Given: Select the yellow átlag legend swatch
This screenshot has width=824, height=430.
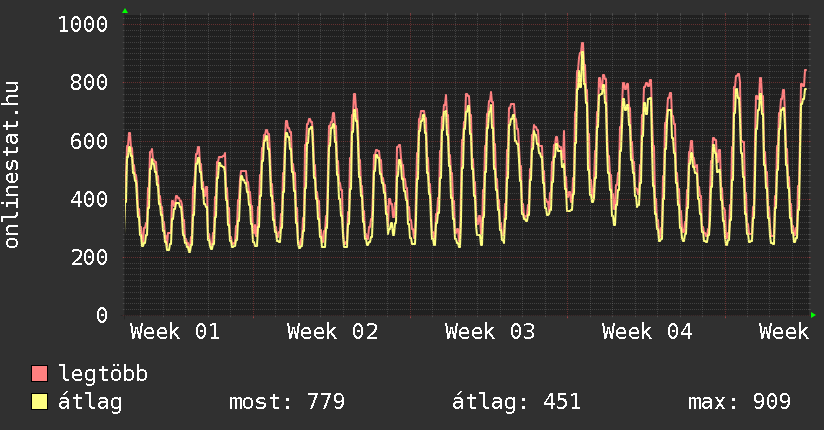Looking at the screenshot, I should (x=40, y=403).
